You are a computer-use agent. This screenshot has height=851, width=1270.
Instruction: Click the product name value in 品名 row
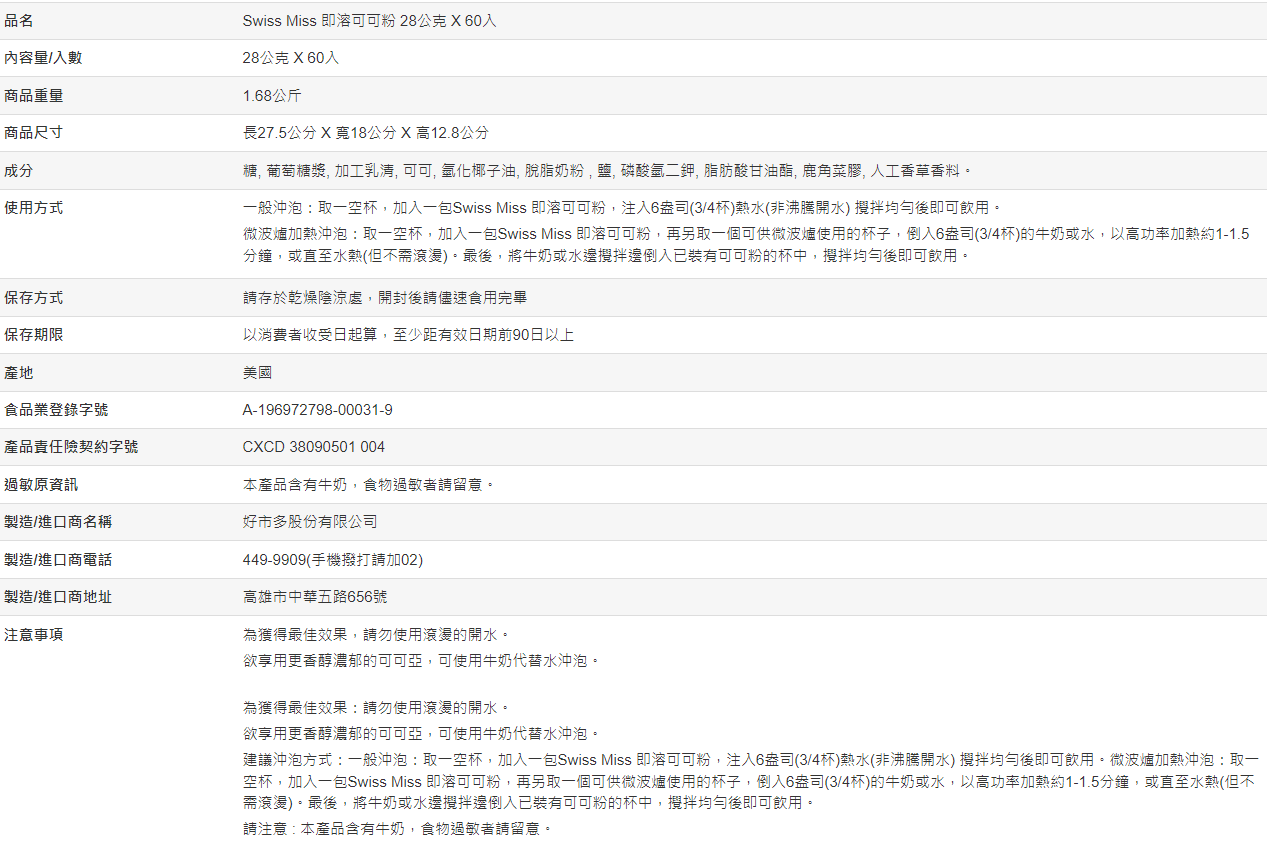(369, 20)
